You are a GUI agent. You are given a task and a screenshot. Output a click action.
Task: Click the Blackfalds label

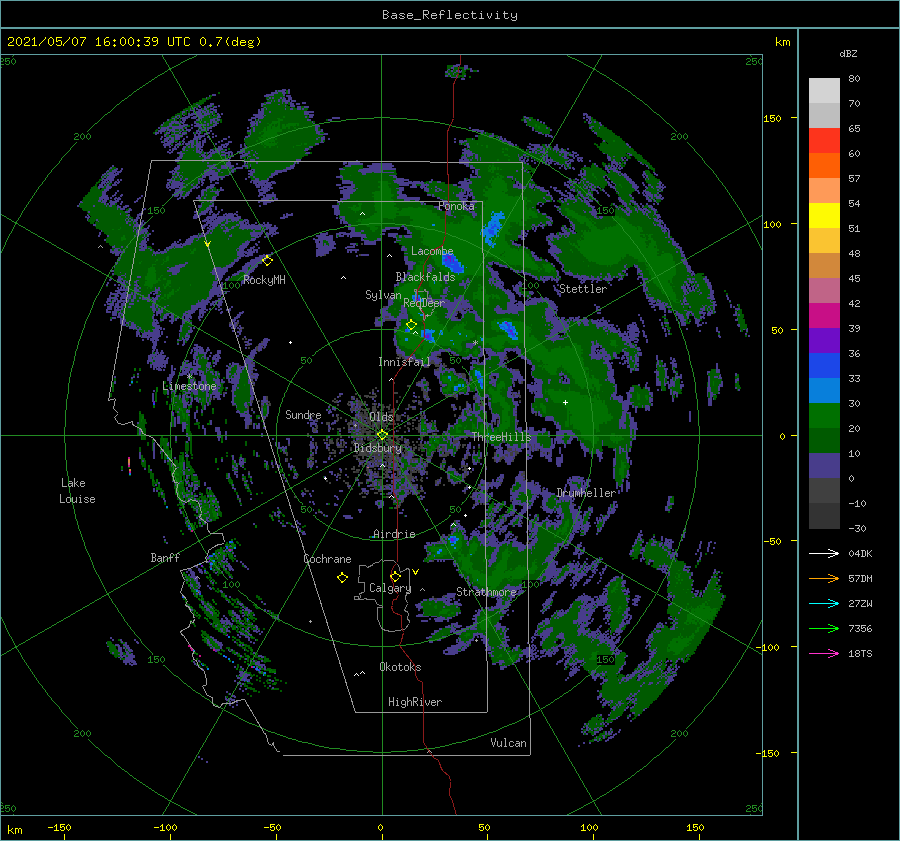(425, 277)
